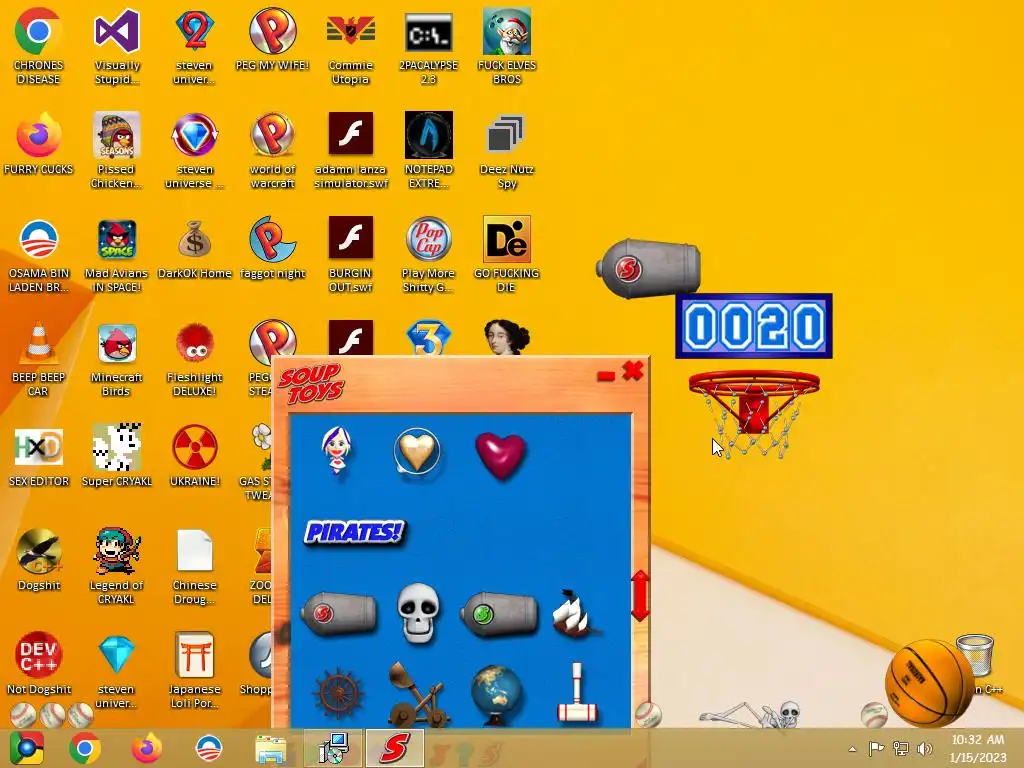Open BURGIN OUT.swf flash file
The width and height of the screenshot is (1024, 768).
coord(351,255)
